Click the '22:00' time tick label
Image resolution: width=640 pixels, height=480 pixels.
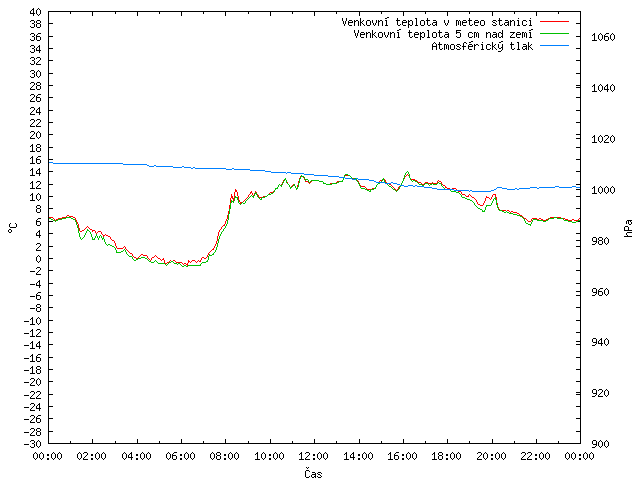[x=536, y=456]
